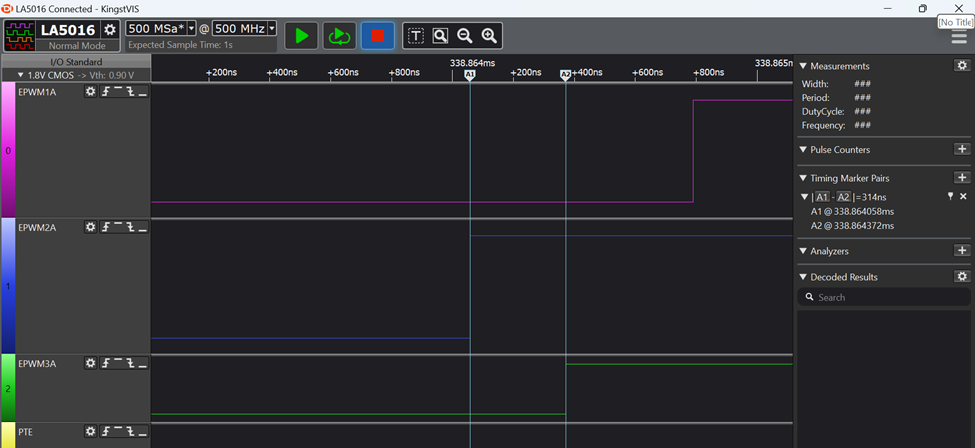The height and width of the screenshot is (448, 975).
Task: Collapse the A1-A2 marker pair details
Action: click(x=805, y=197)
